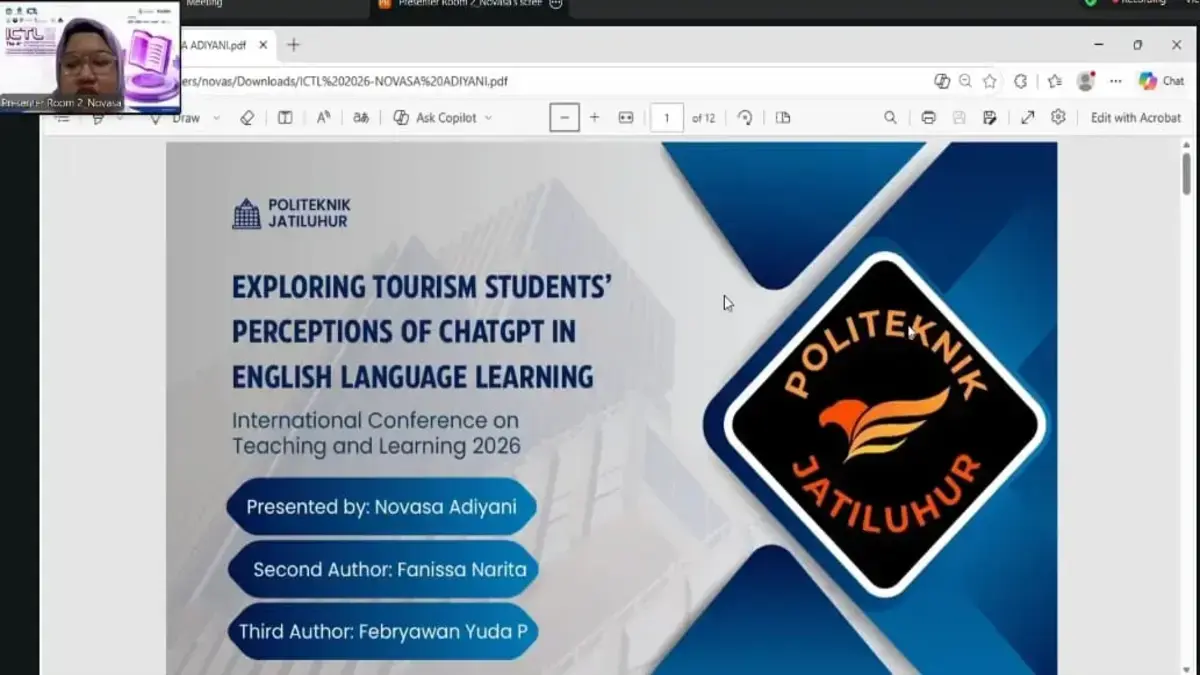This screenshot has height=675, width=1200.
Task: Select the Erase tool in PDF toolbar
Action: (247, 118)
